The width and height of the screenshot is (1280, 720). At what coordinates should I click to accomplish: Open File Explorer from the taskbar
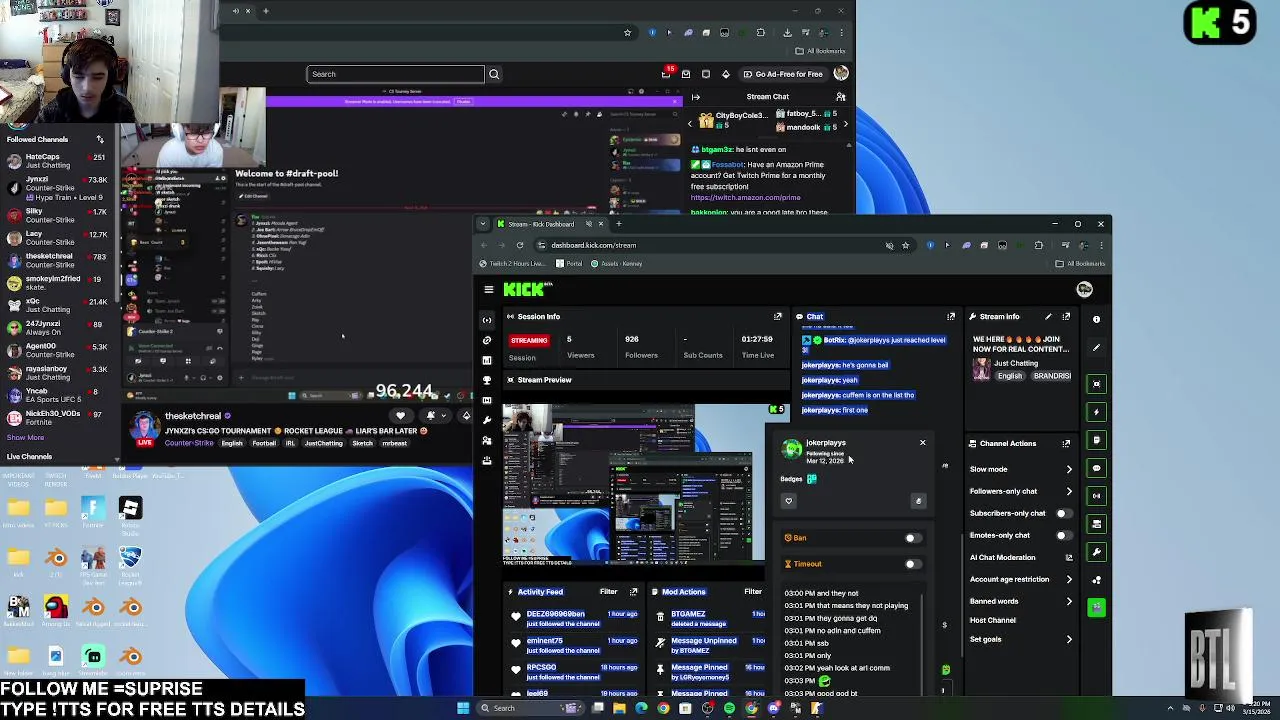coord(619,708)
